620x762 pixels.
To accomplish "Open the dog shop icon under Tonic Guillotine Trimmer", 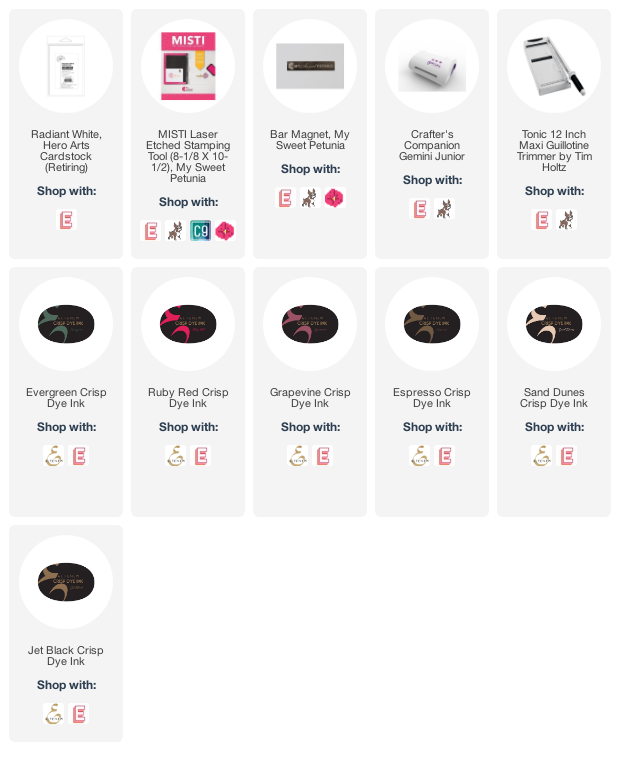I will pos(566,220).
